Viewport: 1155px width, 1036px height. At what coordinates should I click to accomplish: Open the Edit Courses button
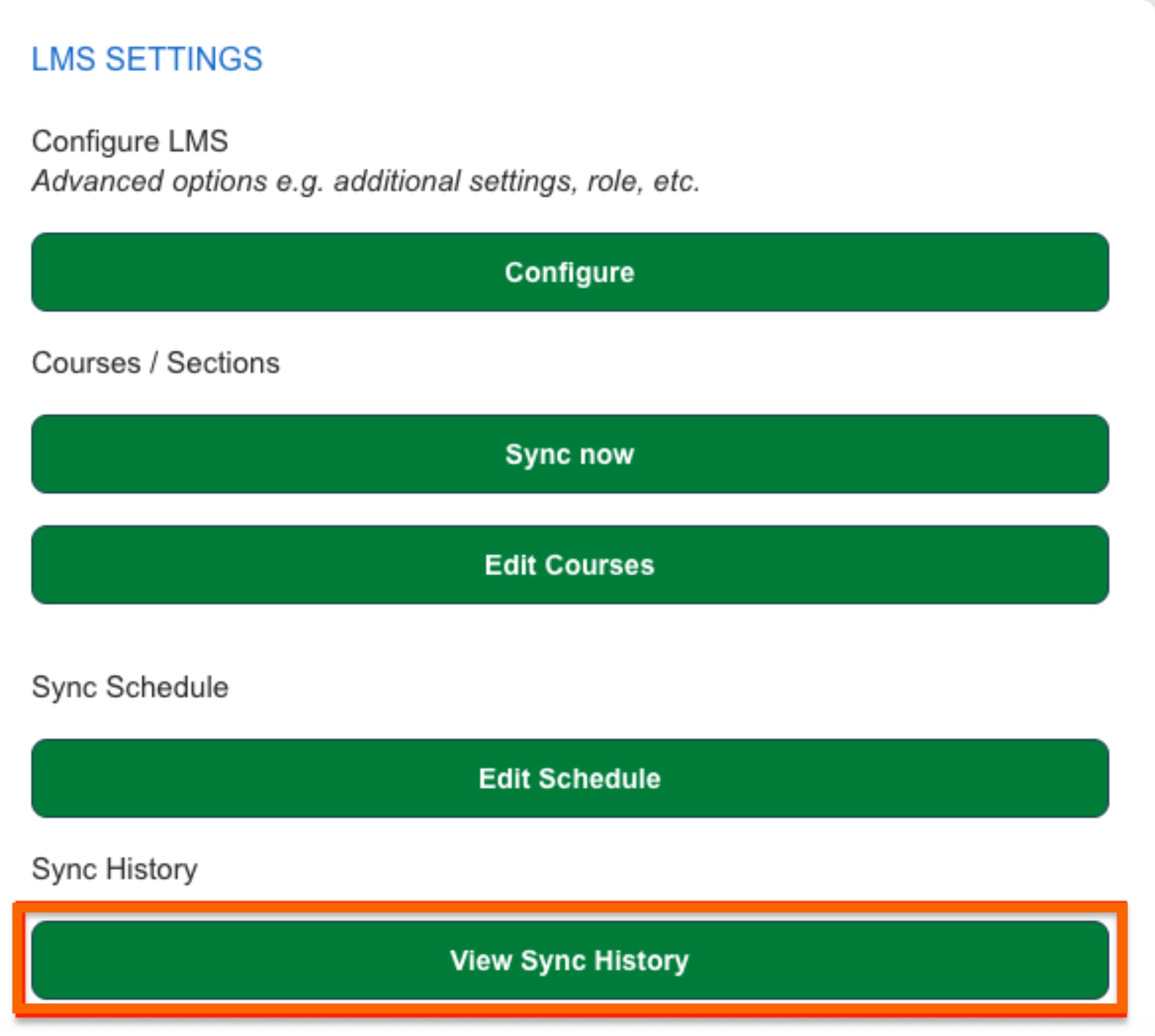[570, 564]
